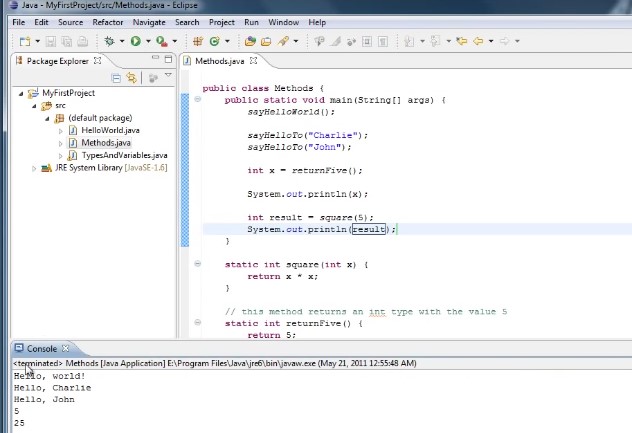Click Collapse All in Package Explorer
Screen dimensions: 632x433
[117, 78]
